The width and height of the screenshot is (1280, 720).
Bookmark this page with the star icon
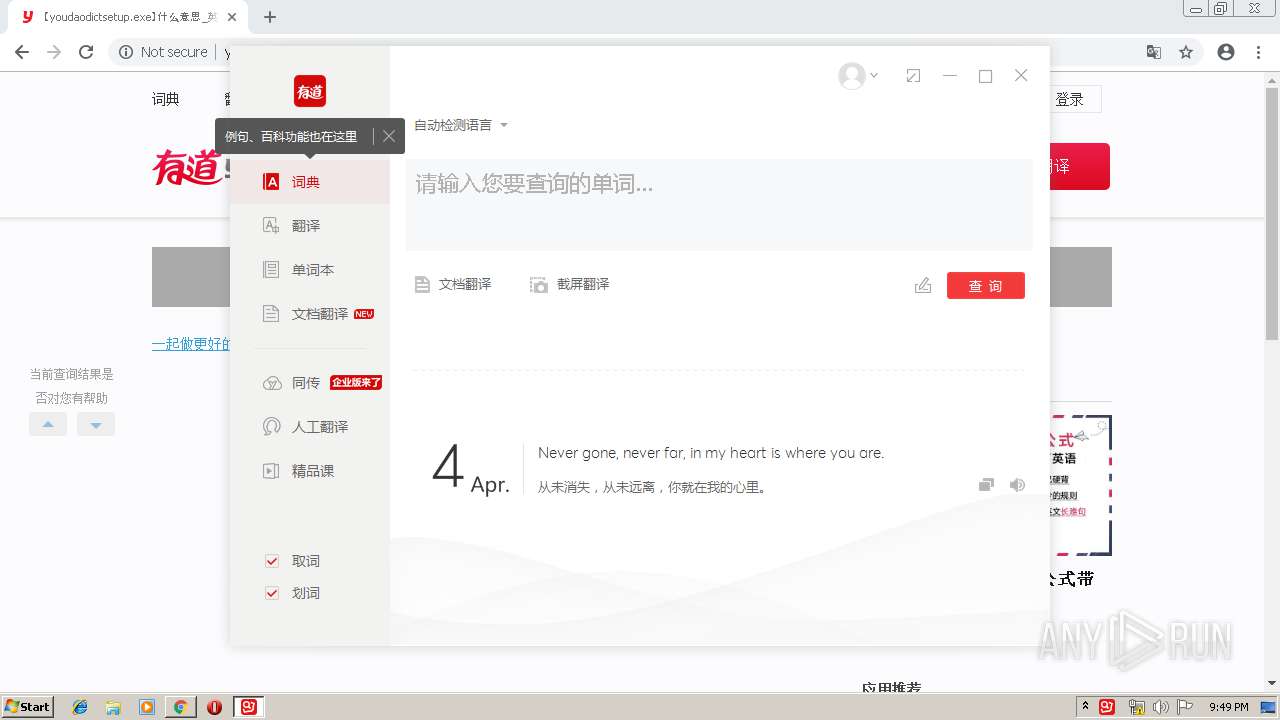[1186, 52]
